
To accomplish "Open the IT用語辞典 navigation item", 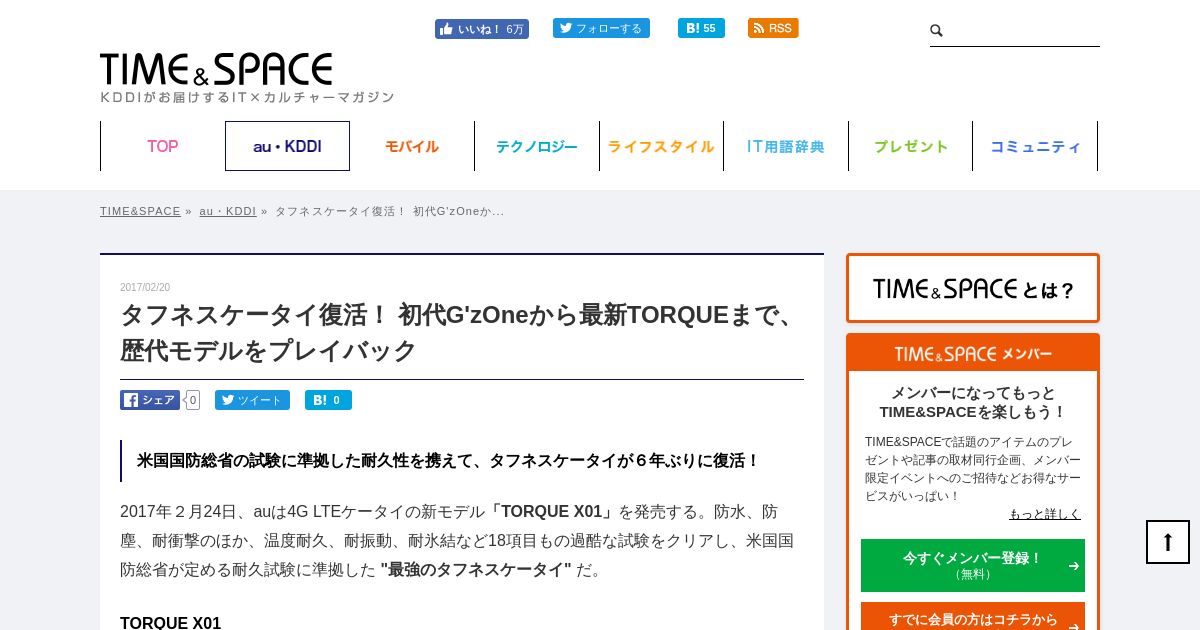I will (x=786, y=146).
